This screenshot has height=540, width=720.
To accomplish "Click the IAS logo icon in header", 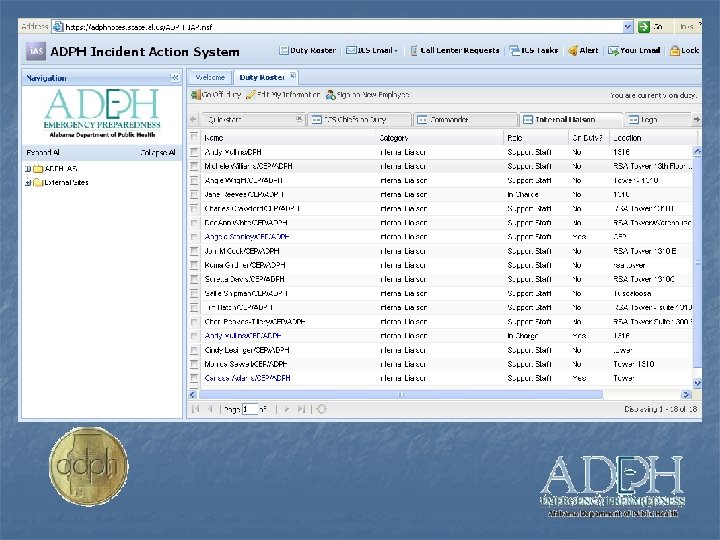I will tap(36, 51).
